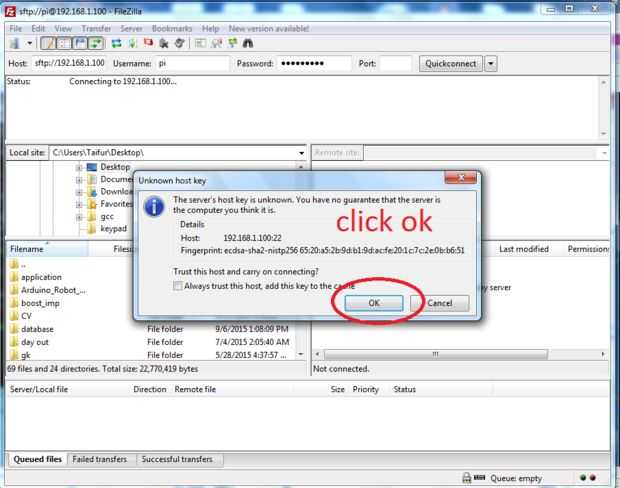Image resolution: width=620 pixels, height=488 pixels.
Task: Click the boost_imp folder icon
Action: tap(14, 303)
